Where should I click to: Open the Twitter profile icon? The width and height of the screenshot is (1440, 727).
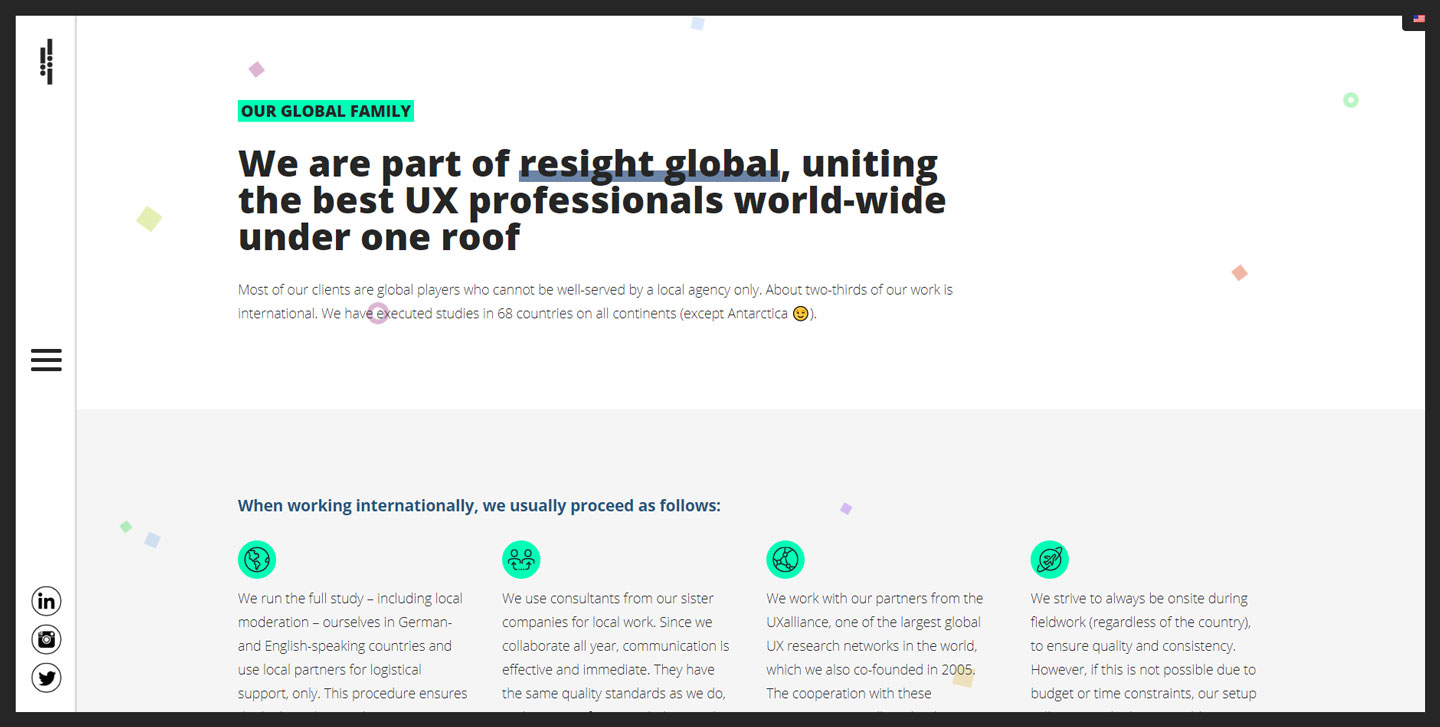[x=46, y=678]
